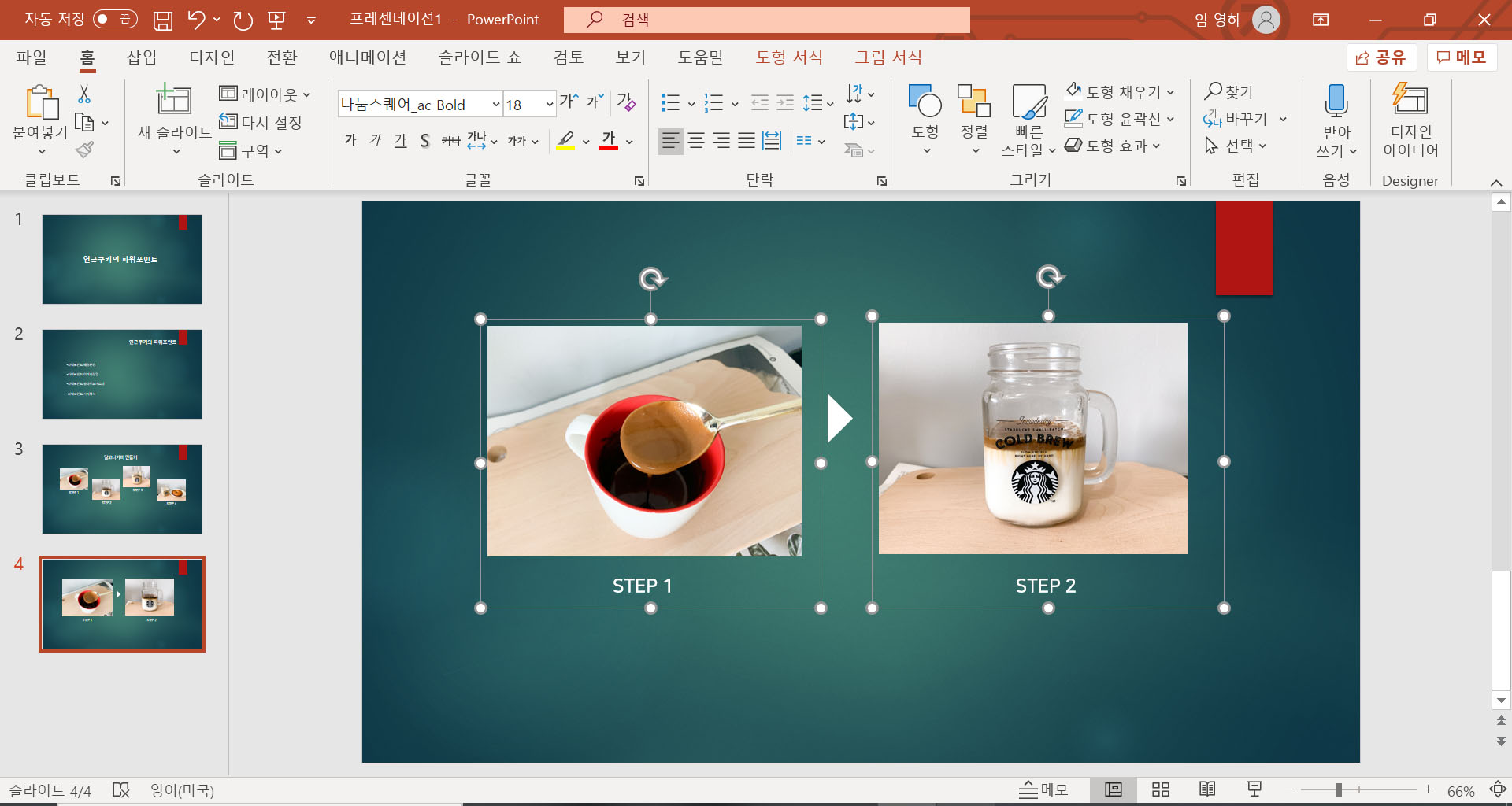This screenshot has width=1512, height=806.
Task: Open Picture Format (그림 서식) tab
Action: pos(888,57)
